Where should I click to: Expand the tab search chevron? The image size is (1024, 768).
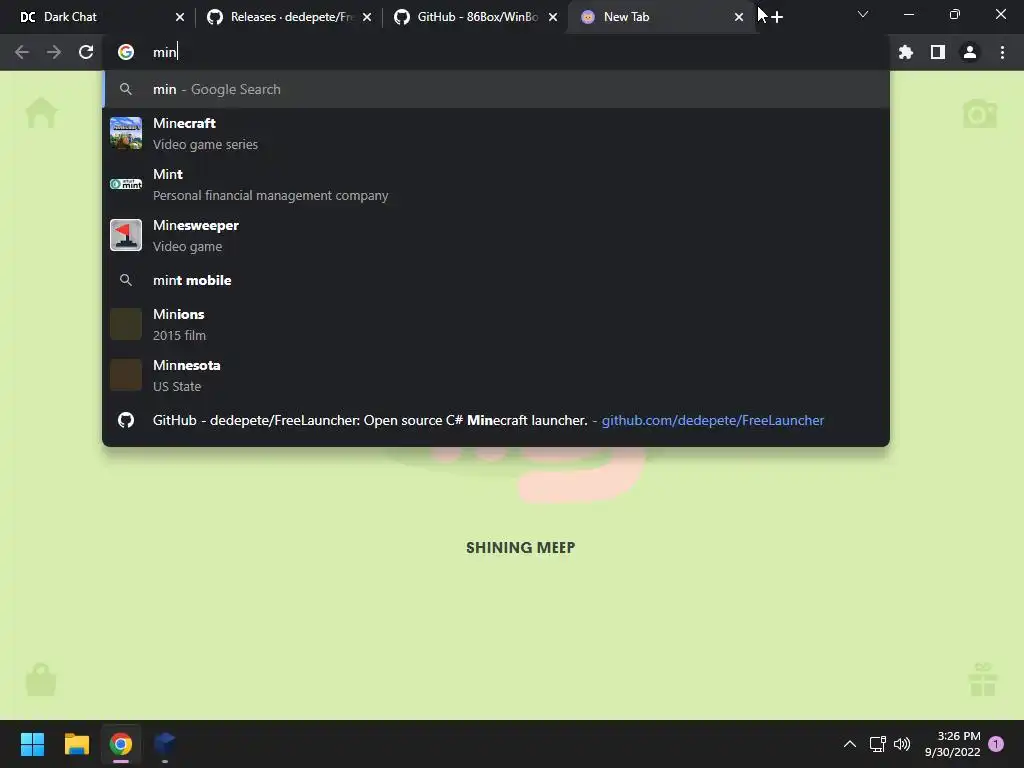click(x=863, y=14)
